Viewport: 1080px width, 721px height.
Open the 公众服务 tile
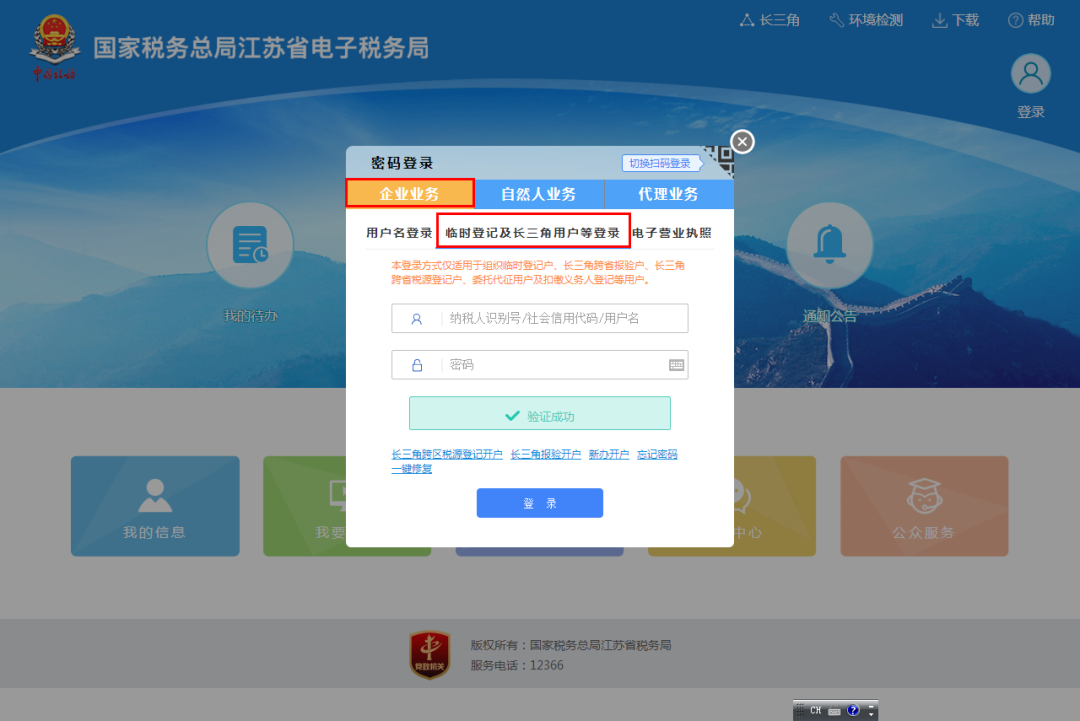(924, 506)
